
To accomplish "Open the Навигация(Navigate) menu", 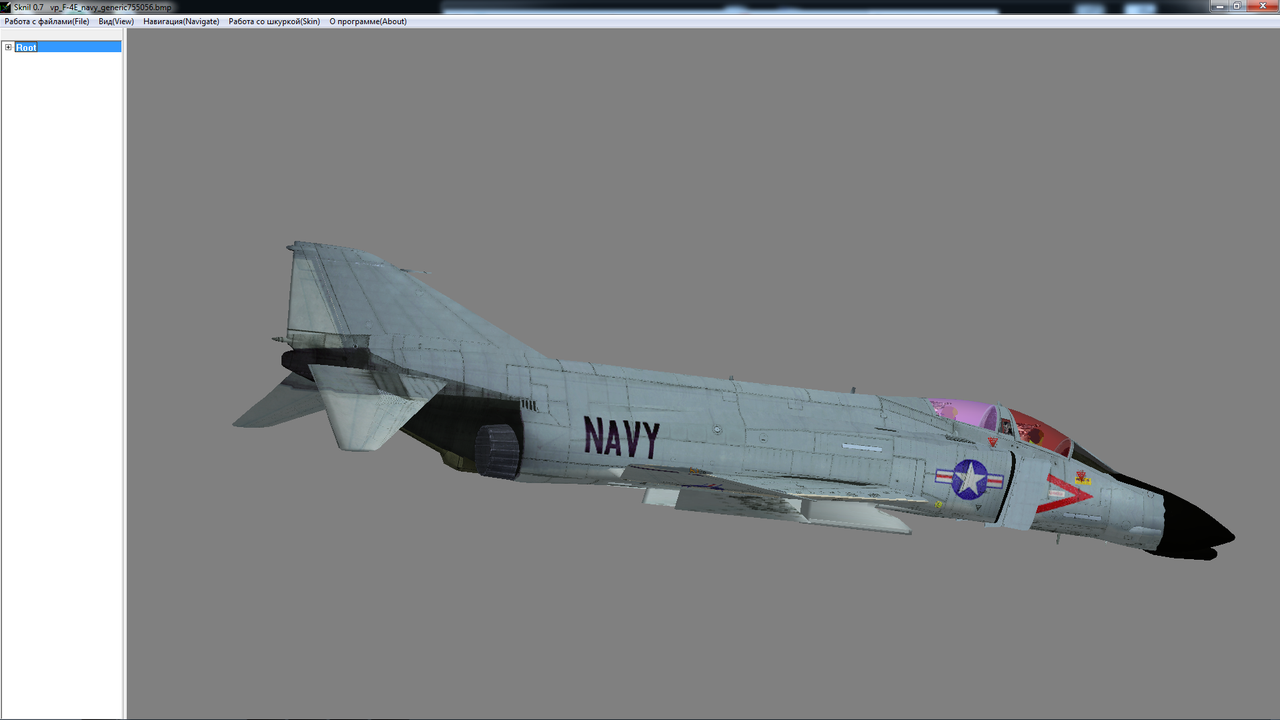I will [181, 21].
